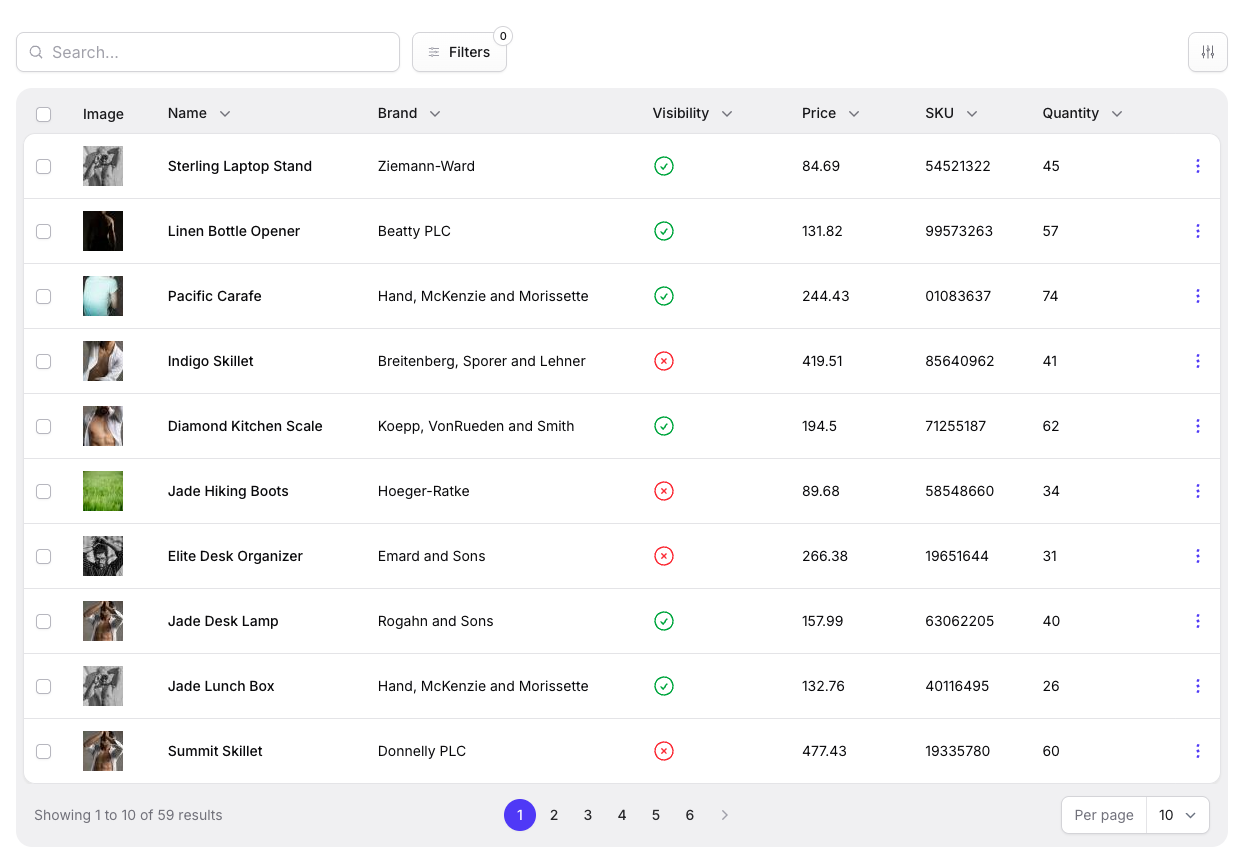Select the Jade Hiking Boots row checkbox
Image resolution: width=1244 pixels, height=863 pixels.
[43, 491]
